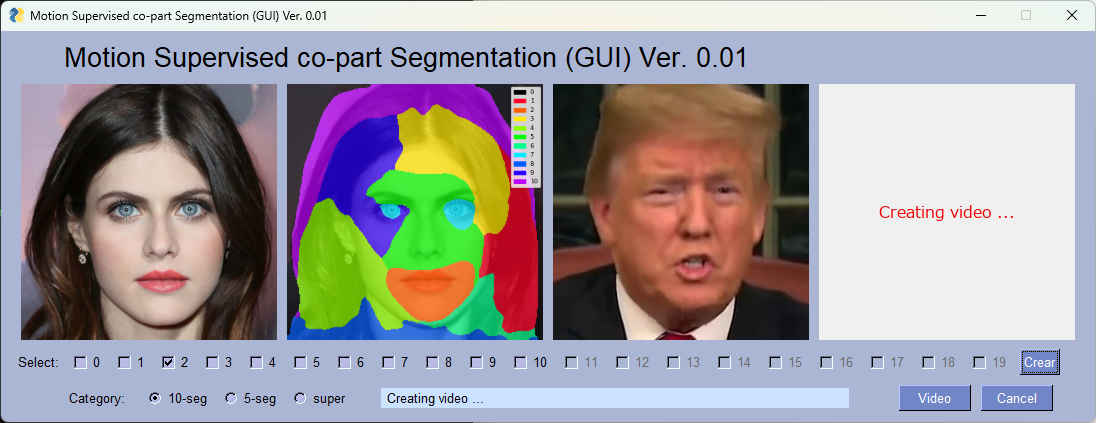Choose the super category option
This screenshot has height=423, width=1096.
click(300, 398)
